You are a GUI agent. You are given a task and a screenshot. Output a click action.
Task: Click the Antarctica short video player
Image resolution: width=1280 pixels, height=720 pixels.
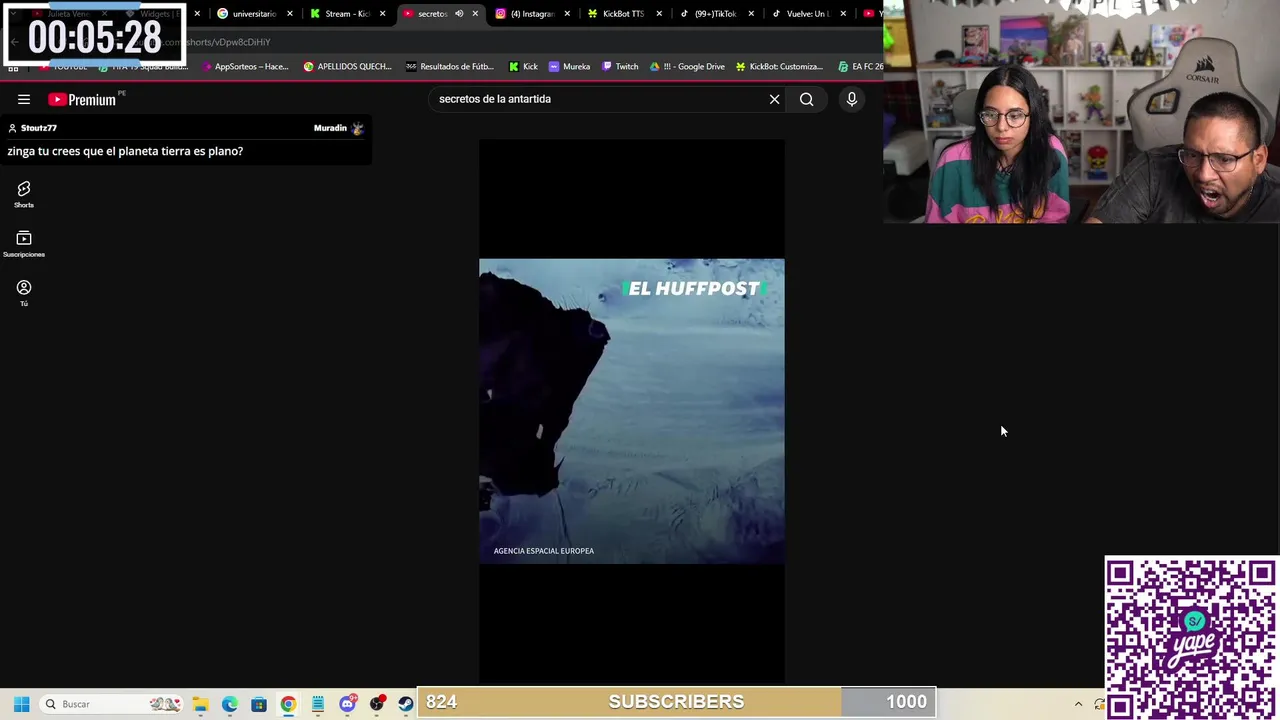click(632, 411)
